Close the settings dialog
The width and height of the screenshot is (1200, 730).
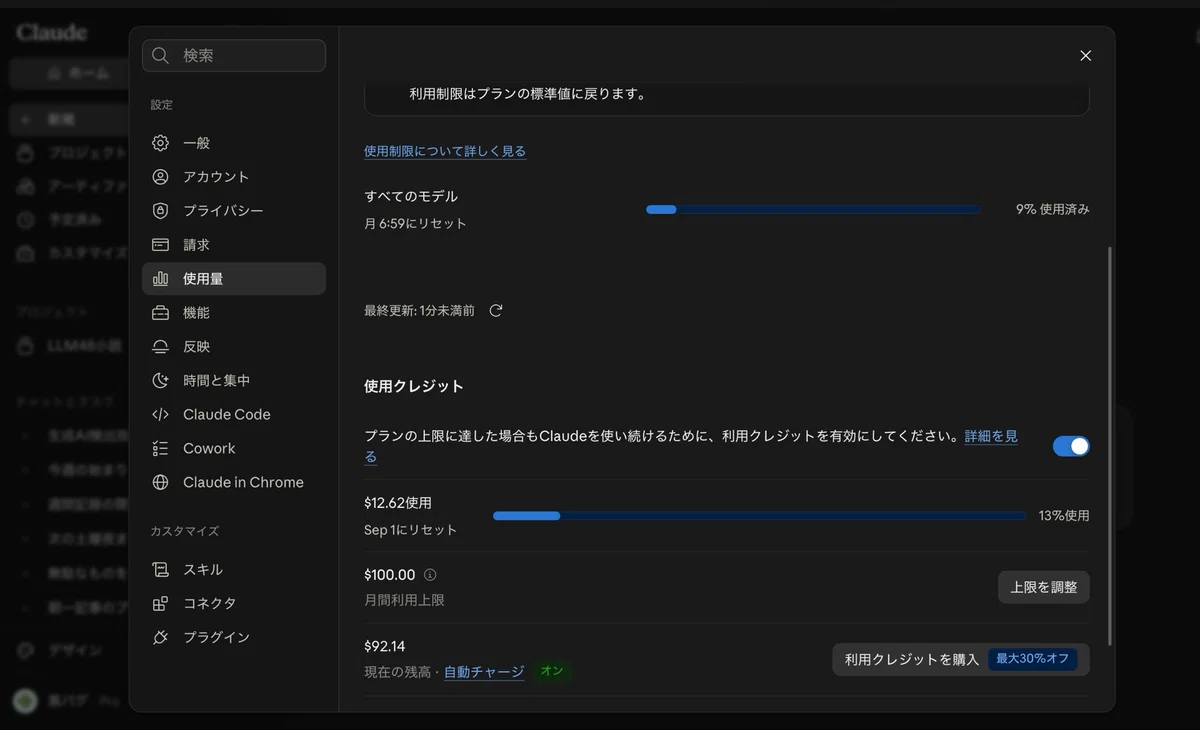[1085, 56]
